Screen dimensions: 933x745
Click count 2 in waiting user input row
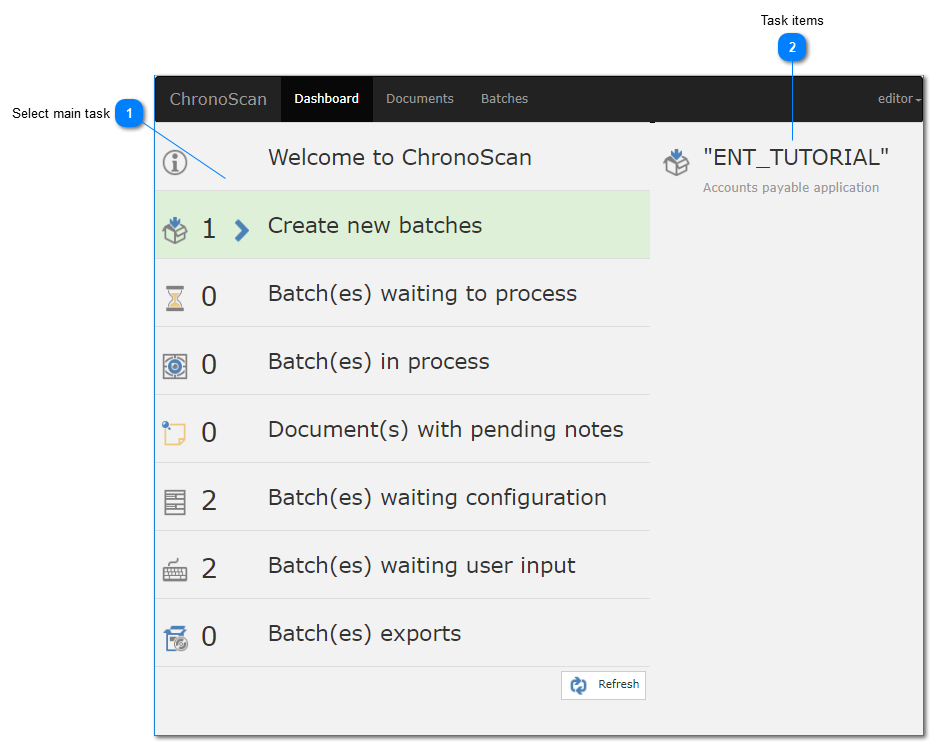pyautogui.click(x=209, y=568)
